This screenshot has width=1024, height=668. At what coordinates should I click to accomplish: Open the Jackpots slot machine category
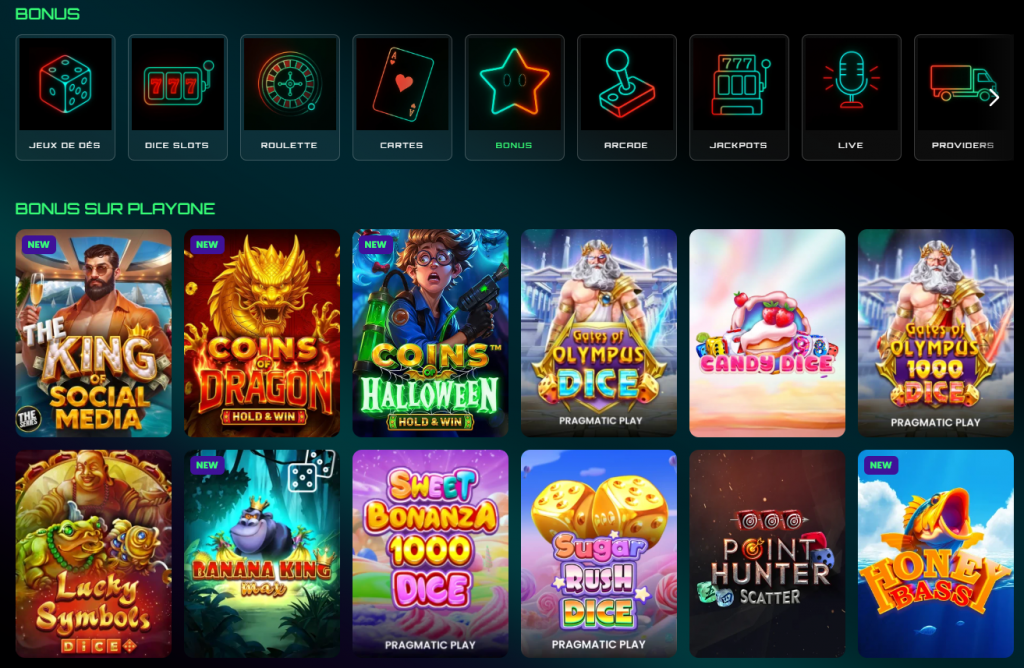point(739,97)
